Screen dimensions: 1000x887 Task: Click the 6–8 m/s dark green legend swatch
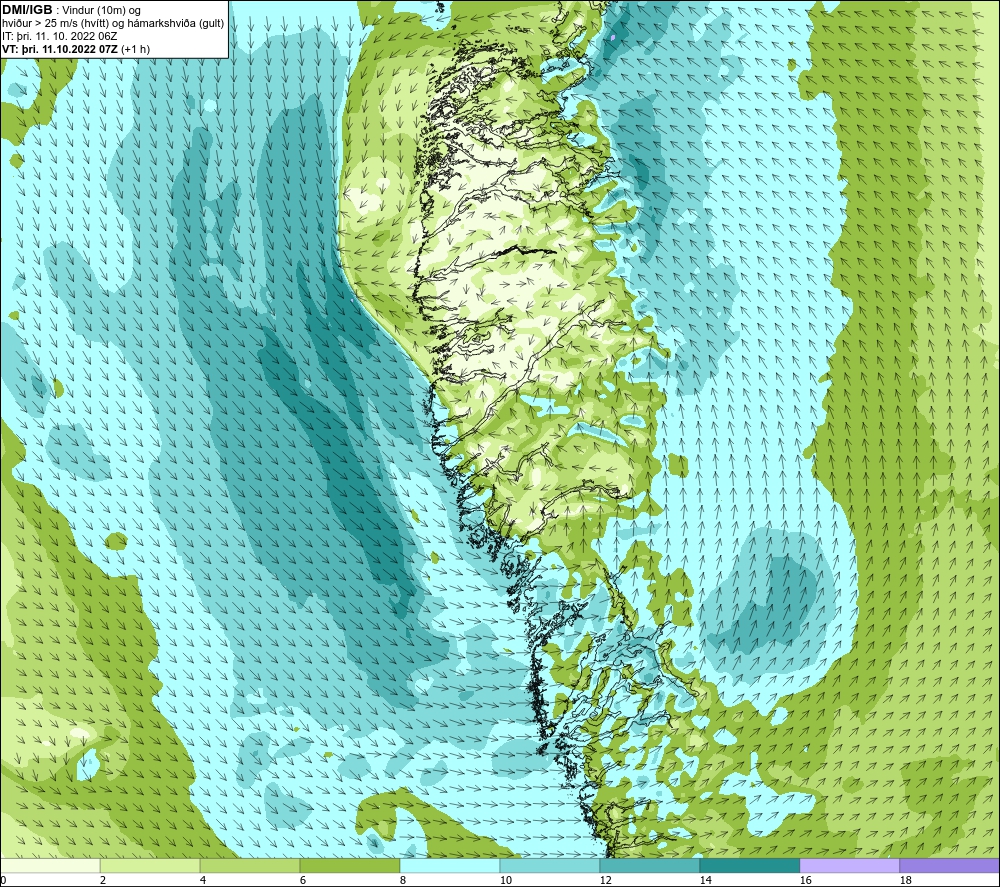coord(350,866)
